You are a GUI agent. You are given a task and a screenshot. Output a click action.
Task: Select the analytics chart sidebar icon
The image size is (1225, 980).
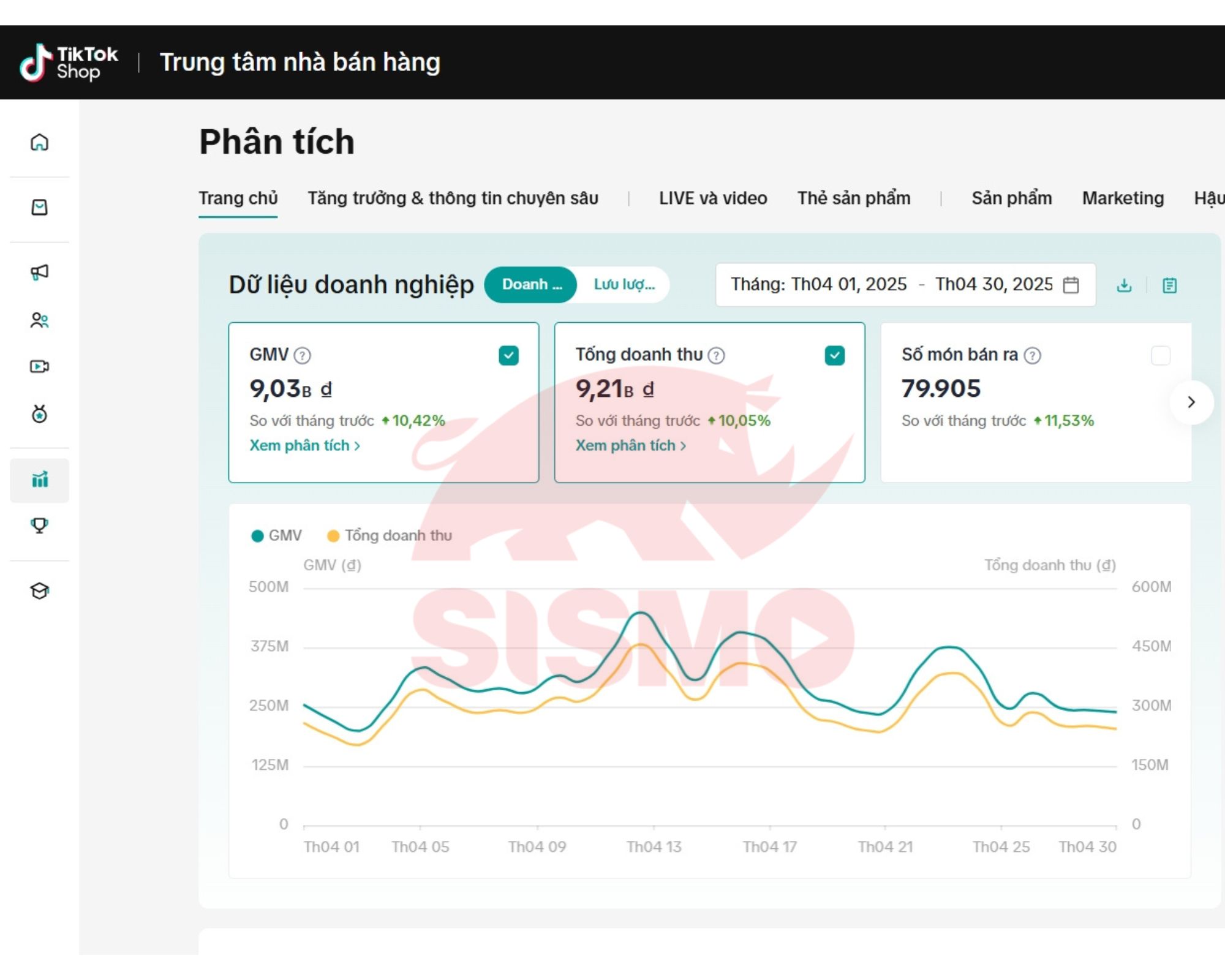point(39,480)
